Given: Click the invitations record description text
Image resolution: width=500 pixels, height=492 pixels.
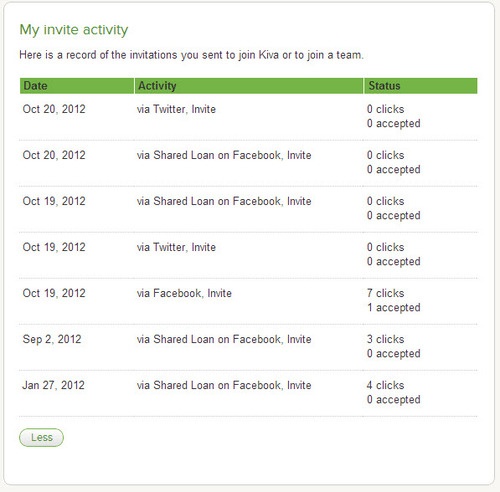Looking at the screenshot, I should click(x=191, y=55).
